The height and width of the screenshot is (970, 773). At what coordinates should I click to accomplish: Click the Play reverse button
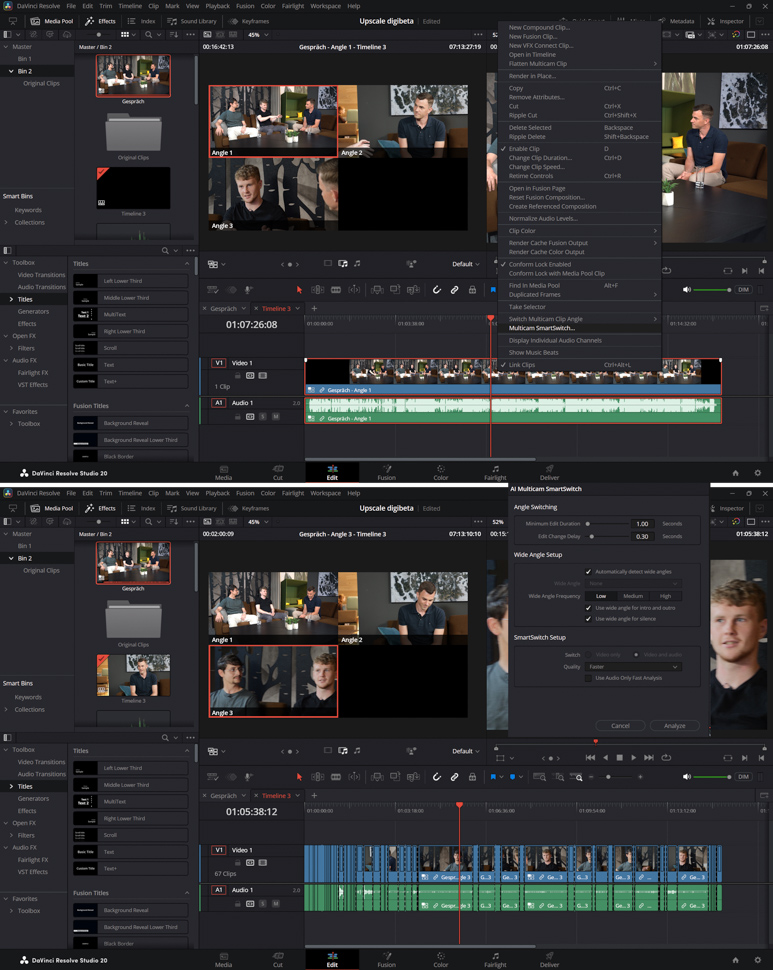(604, 757)
